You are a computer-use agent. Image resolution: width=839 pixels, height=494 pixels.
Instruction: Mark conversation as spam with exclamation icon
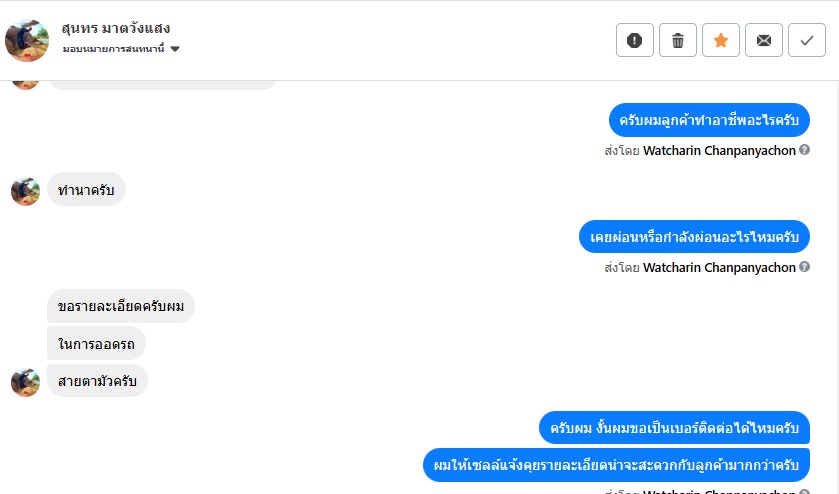pos(635,40)
